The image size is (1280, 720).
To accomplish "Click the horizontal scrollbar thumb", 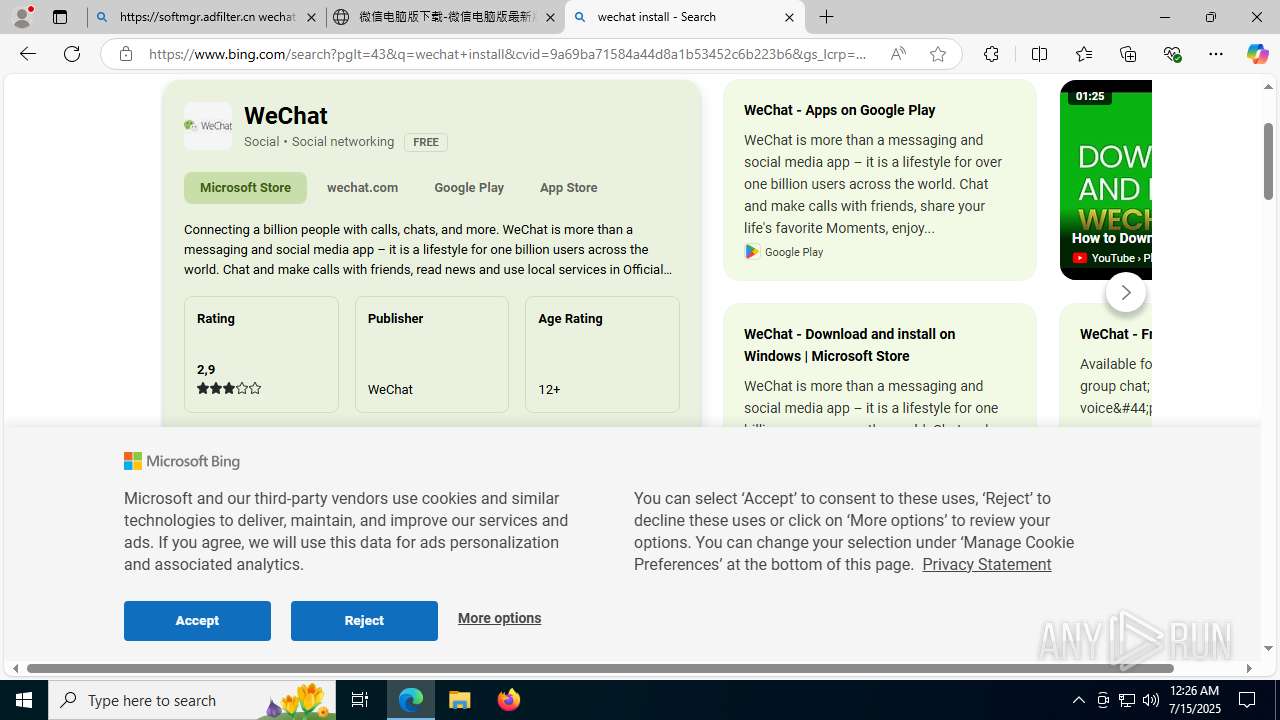I will [600, 668].
